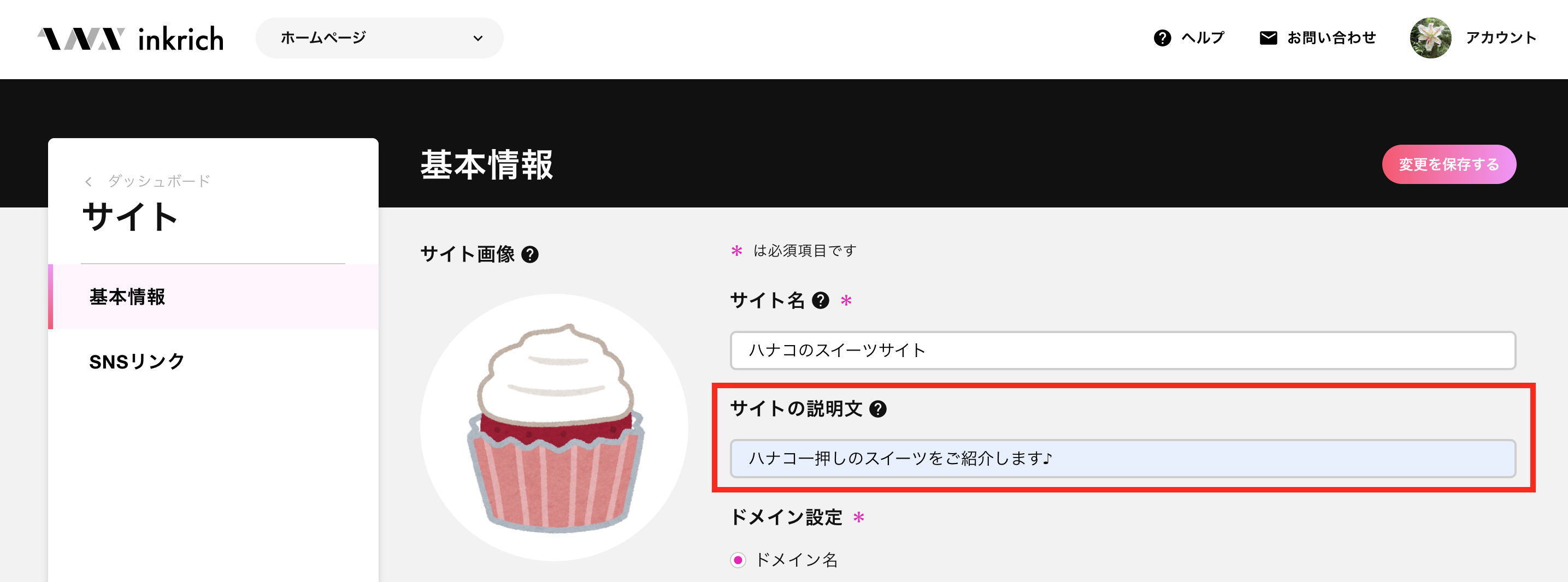Focus the サイトの説明文 input field
Screen dimensions: 1568x582
click(x=1122, y=459)
